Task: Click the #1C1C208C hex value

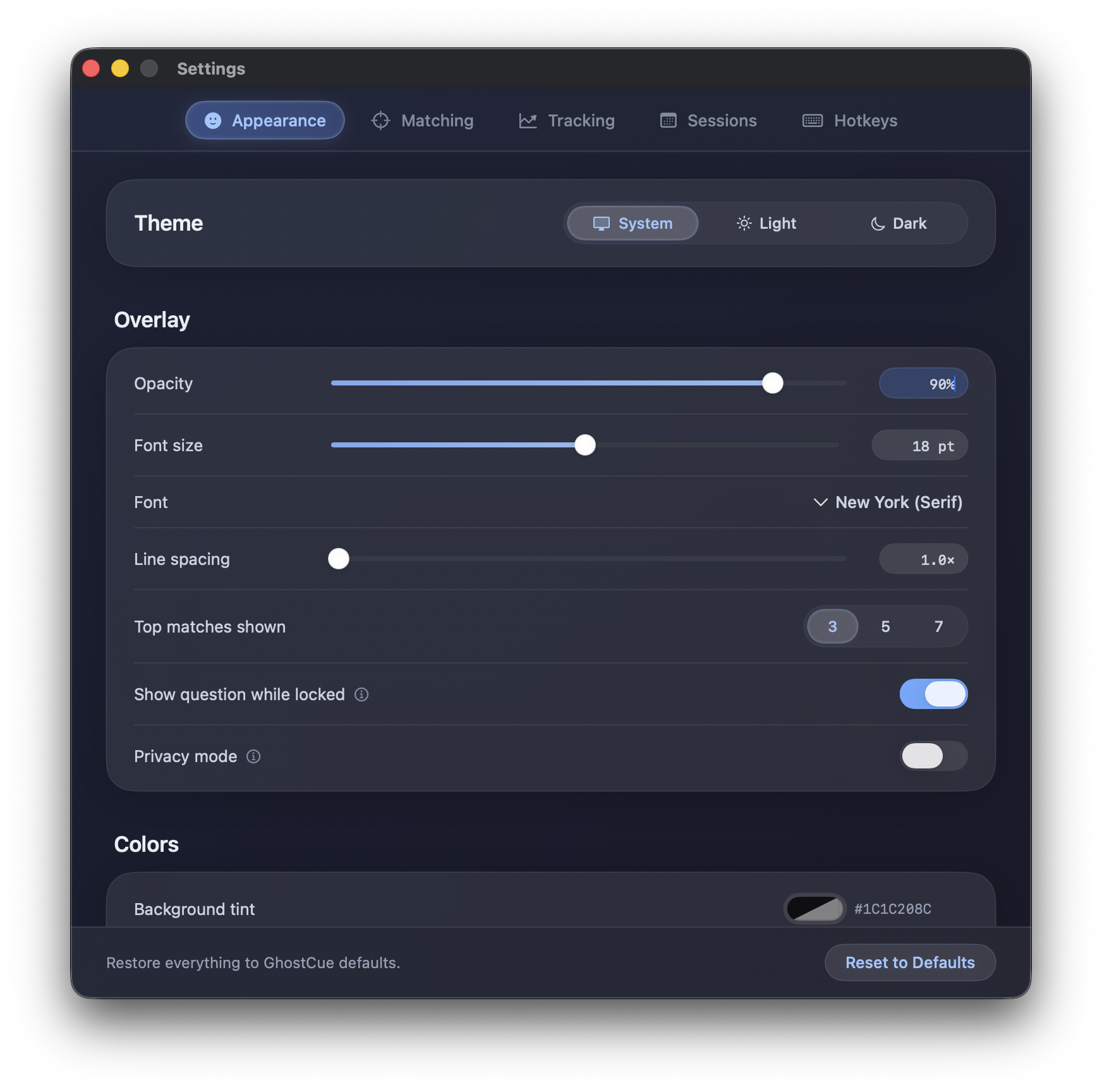Action: (892, 909)
